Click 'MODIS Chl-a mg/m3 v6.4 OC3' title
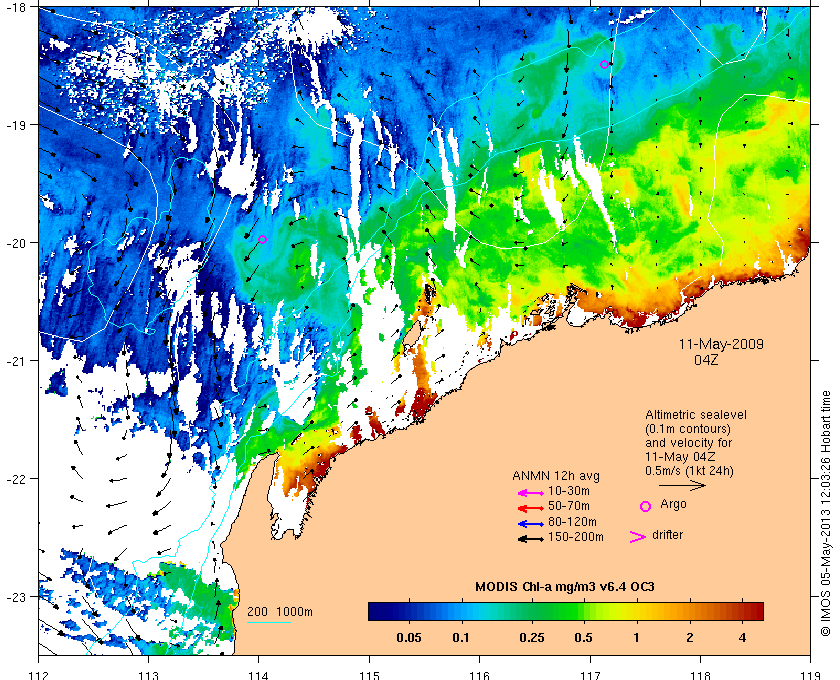 pos(565,587)
